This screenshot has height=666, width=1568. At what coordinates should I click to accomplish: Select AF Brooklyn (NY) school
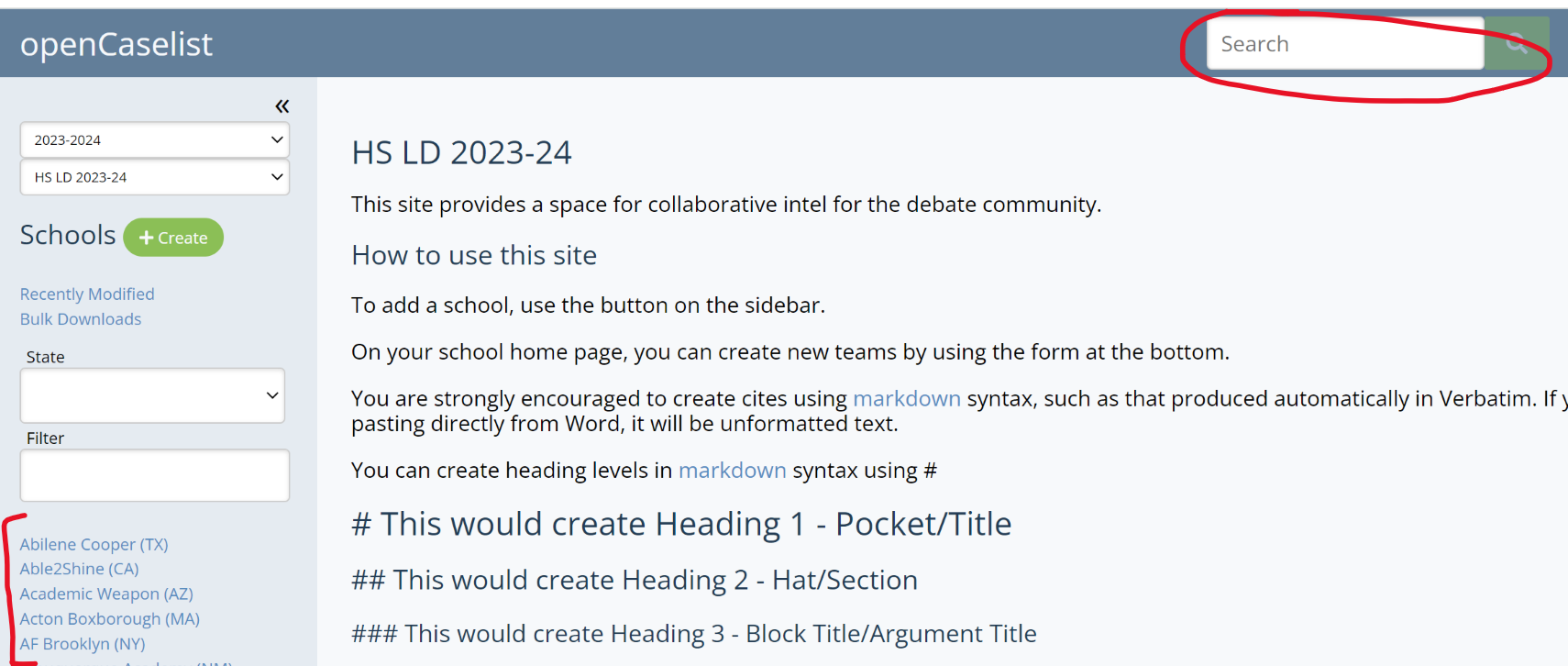point(83,644)
